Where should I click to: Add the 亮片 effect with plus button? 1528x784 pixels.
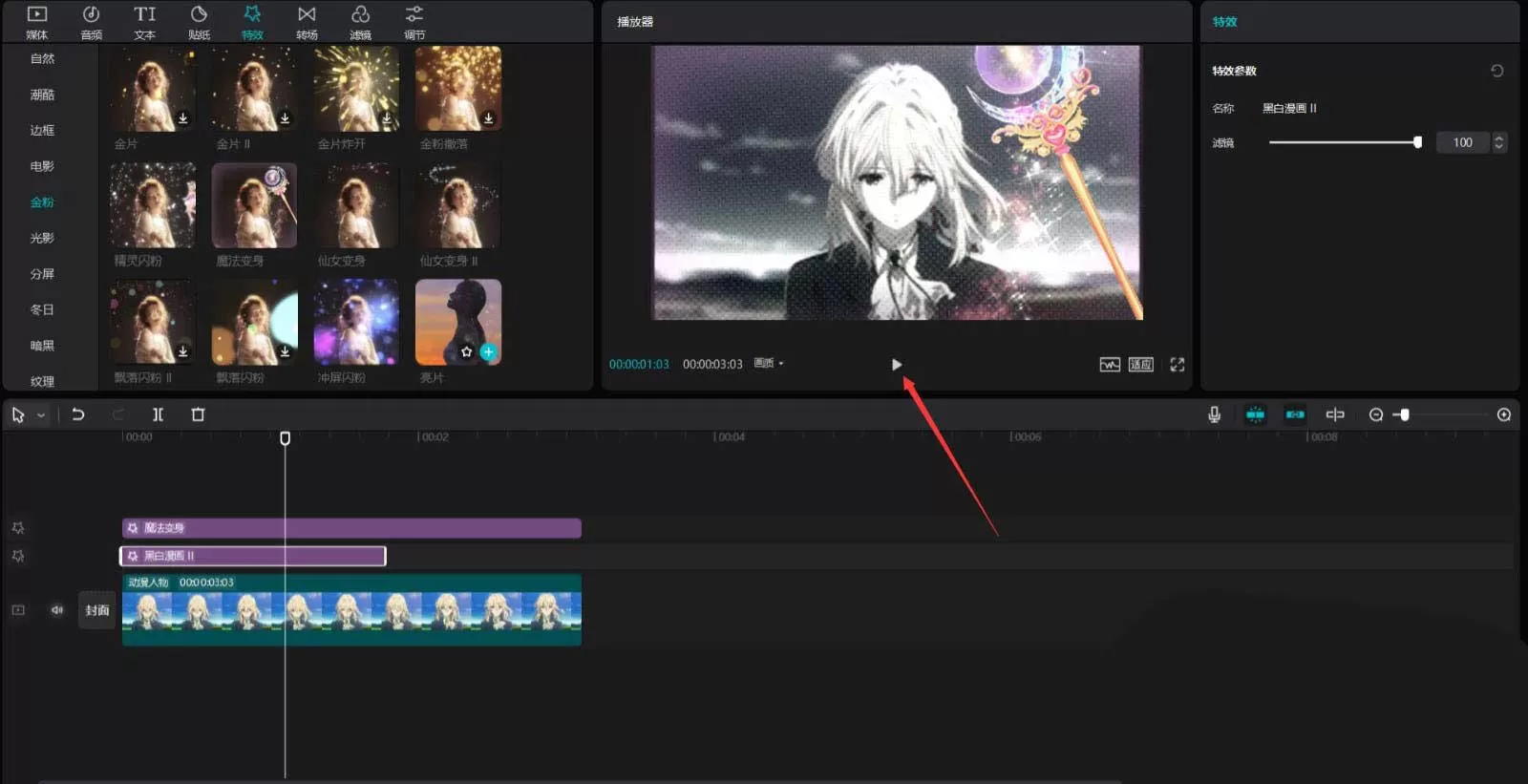488,351
